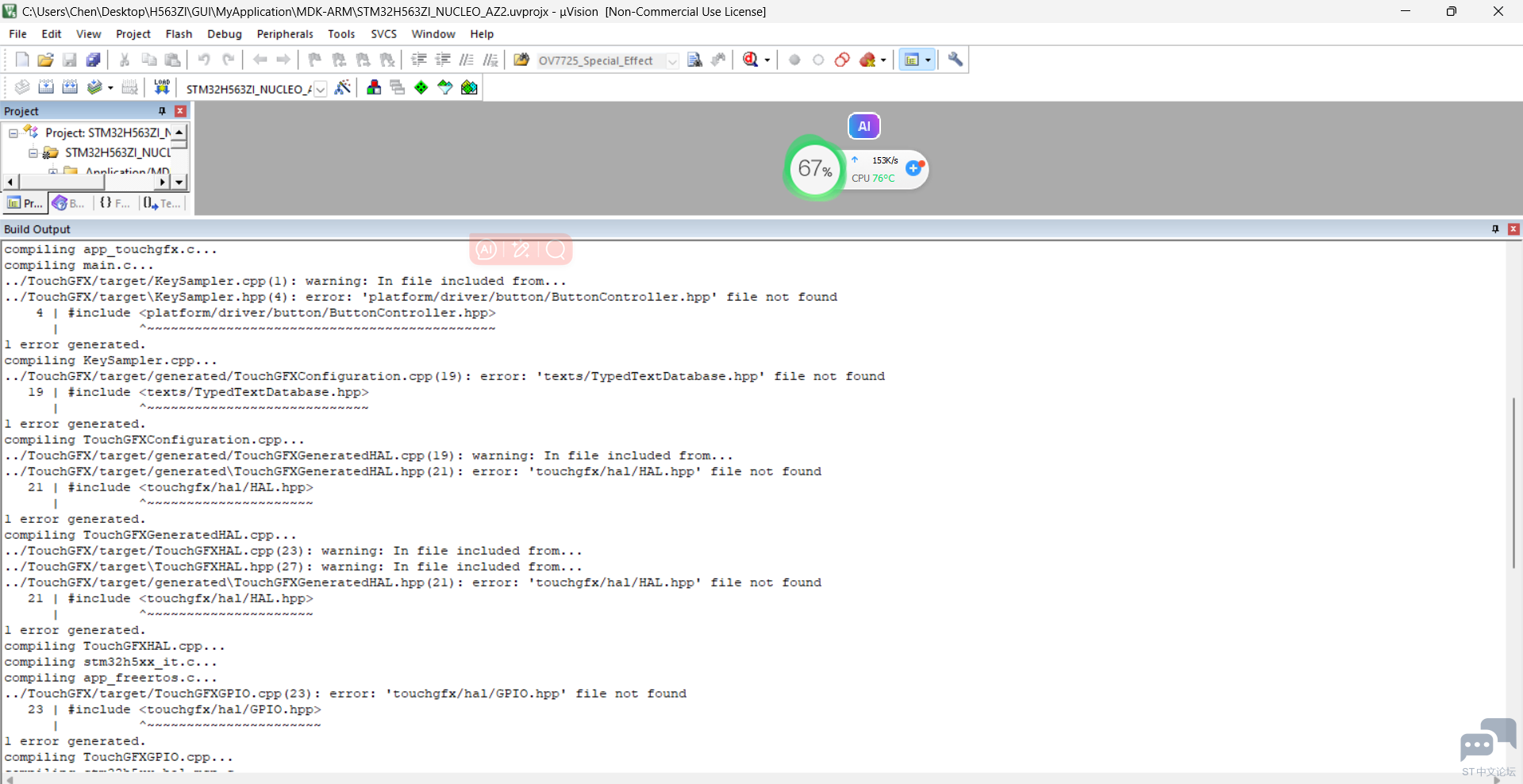Screen dimensions: 1523x784
Task: Click the Project panel scroll up arrow
Action: [x=180, y=132]
